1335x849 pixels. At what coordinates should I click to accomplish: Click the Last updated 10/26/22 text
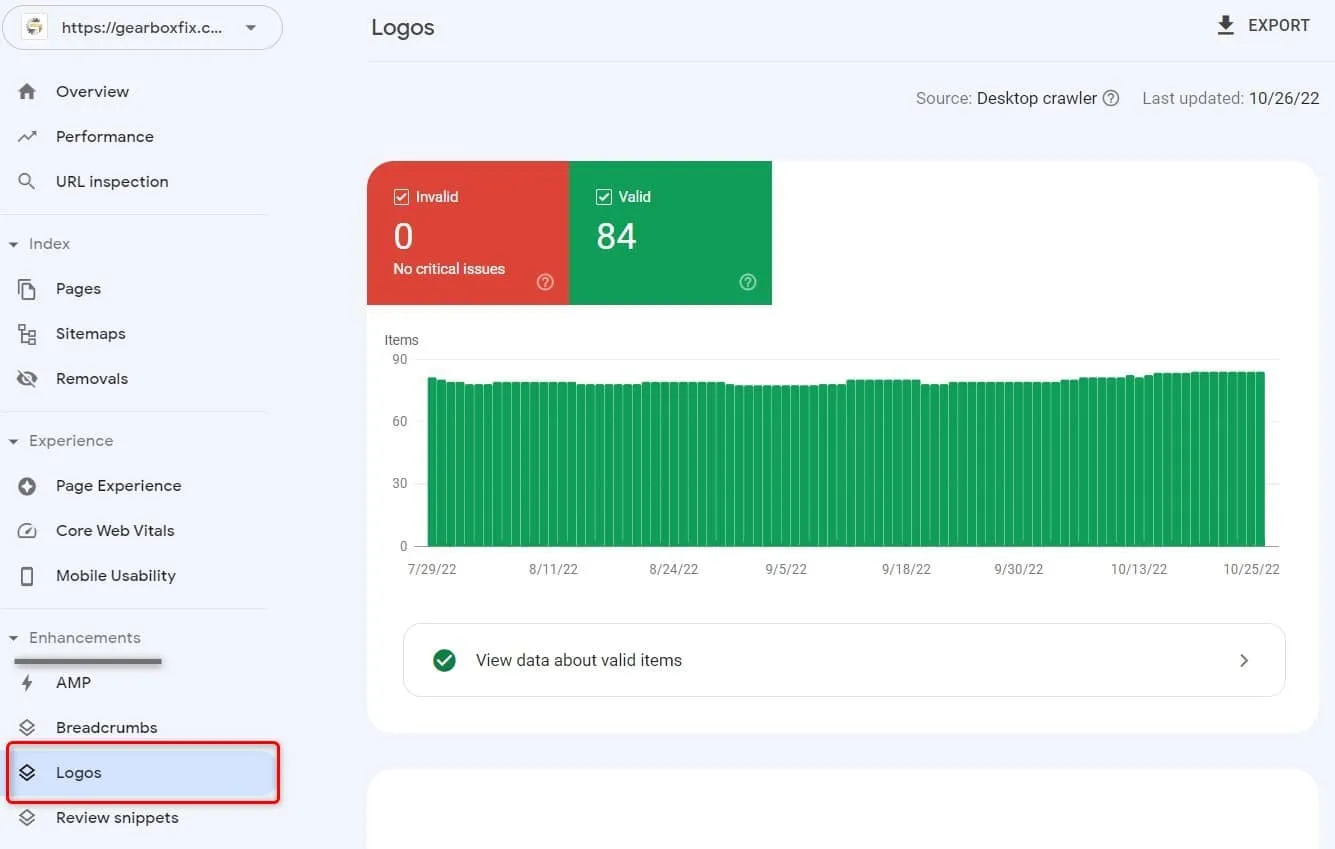pos(1231,98)
